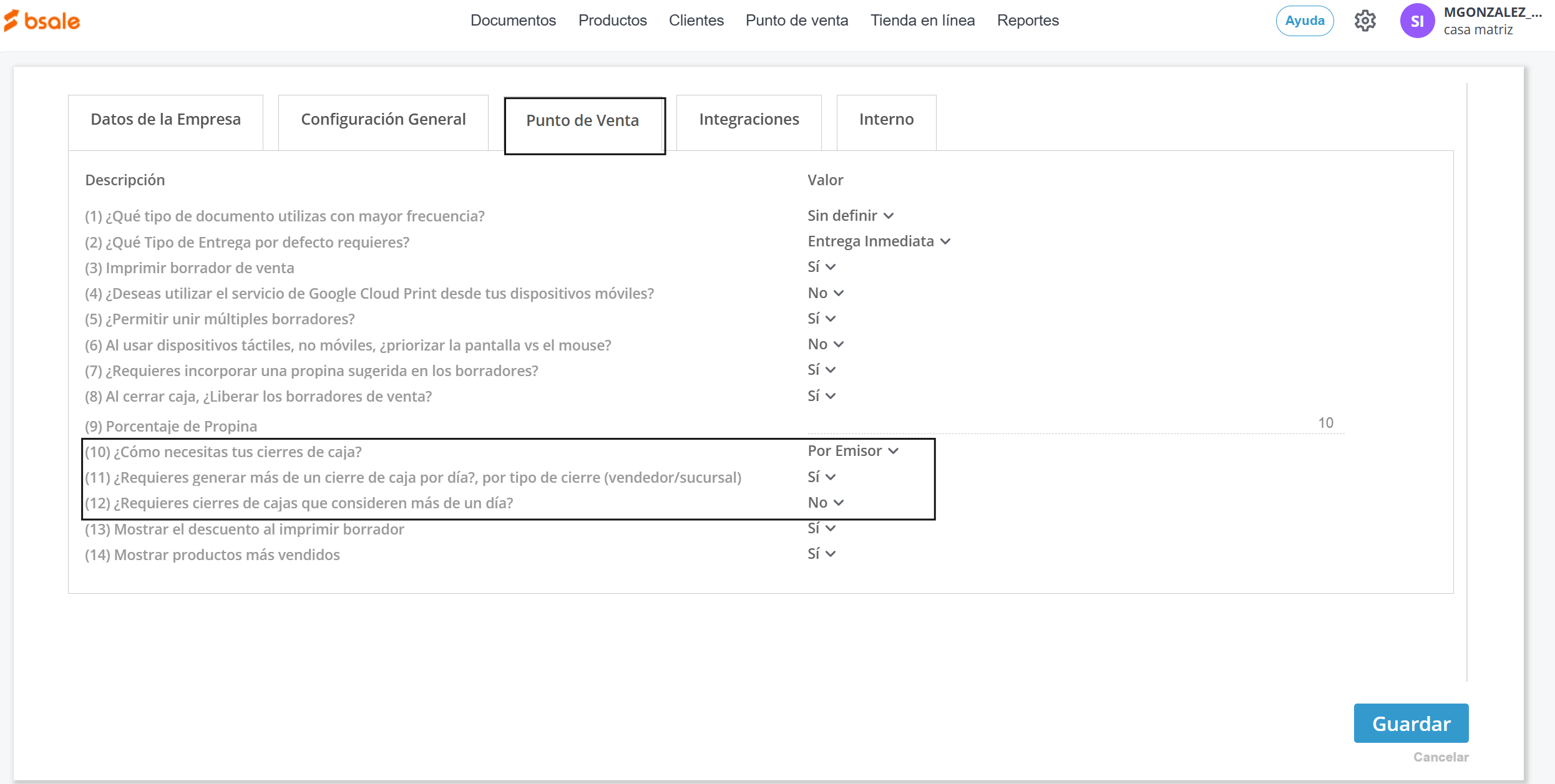Switch to Datos de la Empresa tab

[x=165, y=120]
